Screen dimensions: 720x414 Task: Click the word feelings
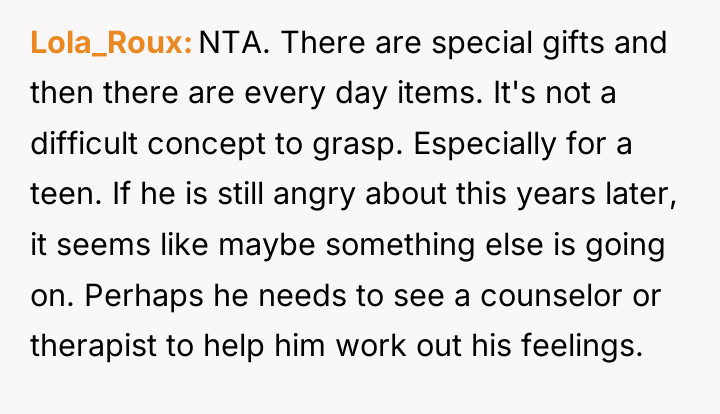tap(582, 347)
